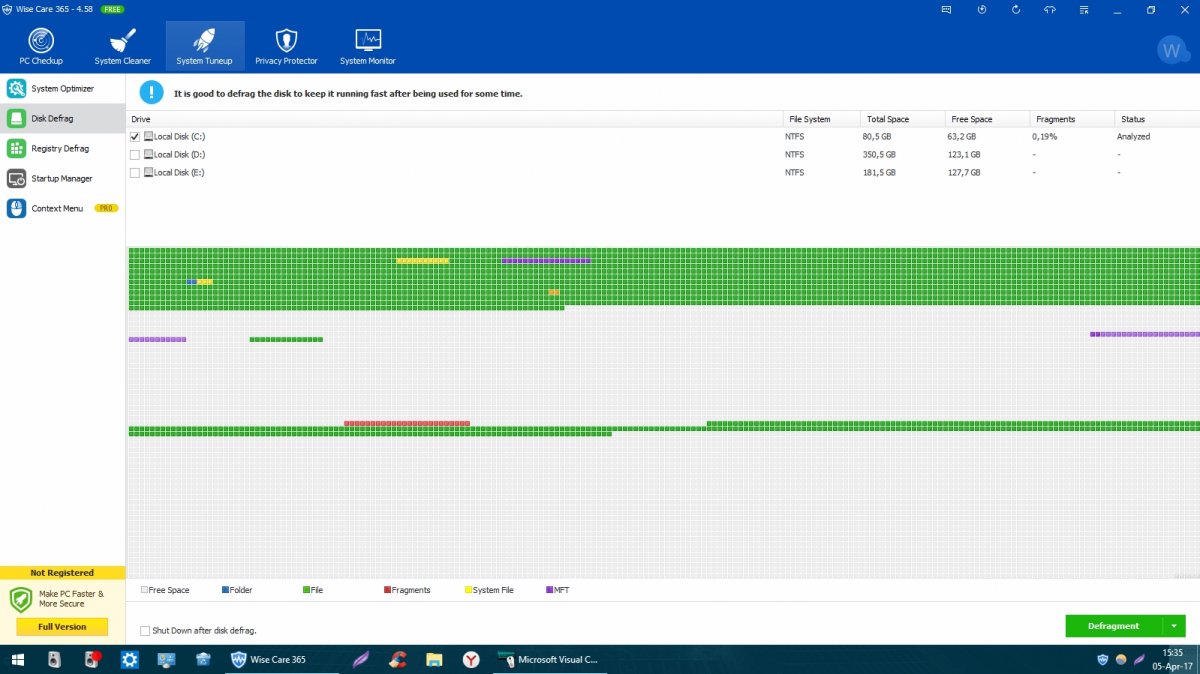Open the PC Checkup tab

(41, 46)
